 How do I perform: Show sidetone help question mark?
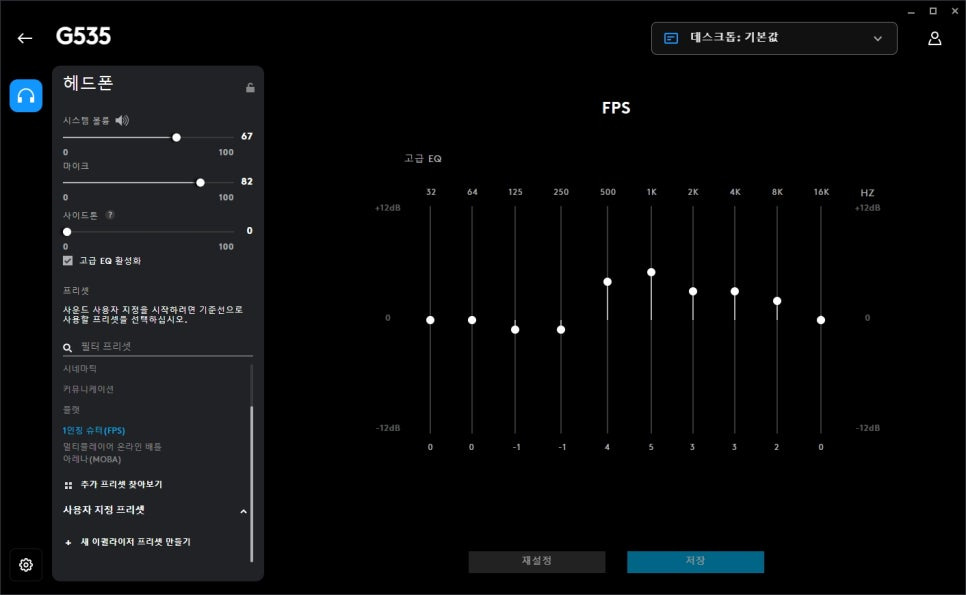click(x=110, y=215)
